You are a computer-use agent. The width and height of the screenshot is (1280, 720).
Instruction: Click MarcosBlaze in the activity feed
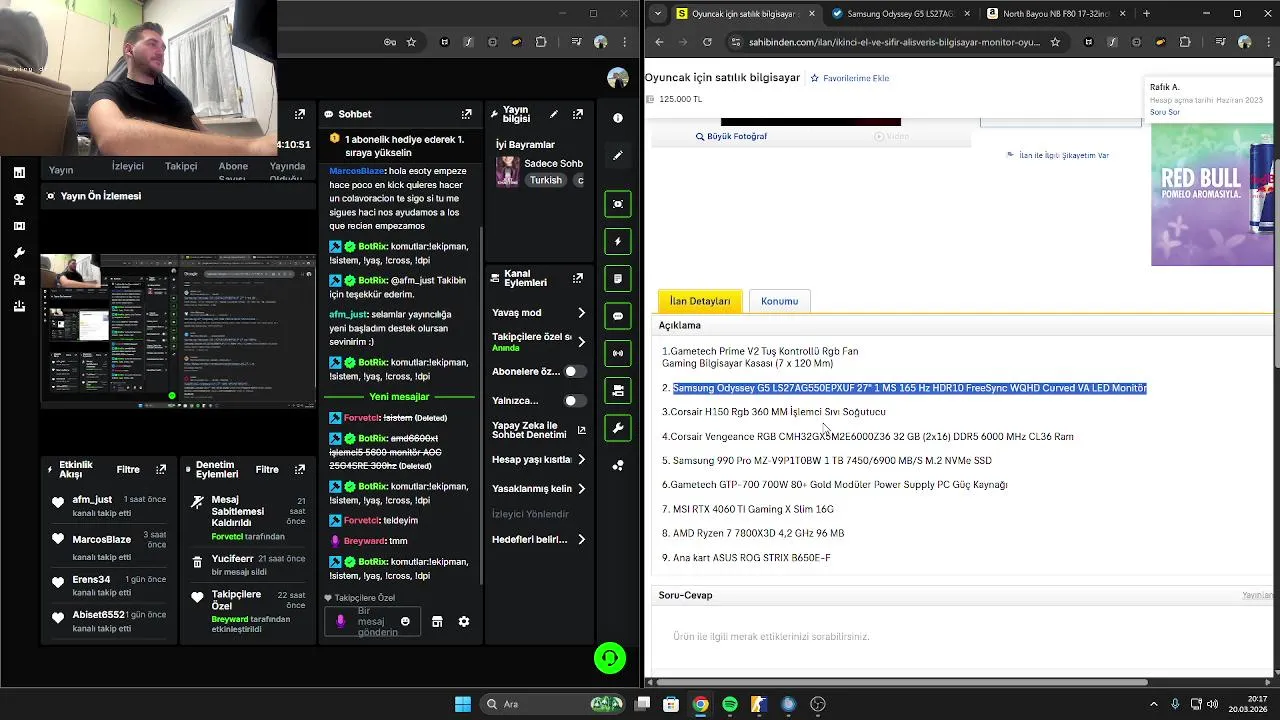click(x=102, y=539)
